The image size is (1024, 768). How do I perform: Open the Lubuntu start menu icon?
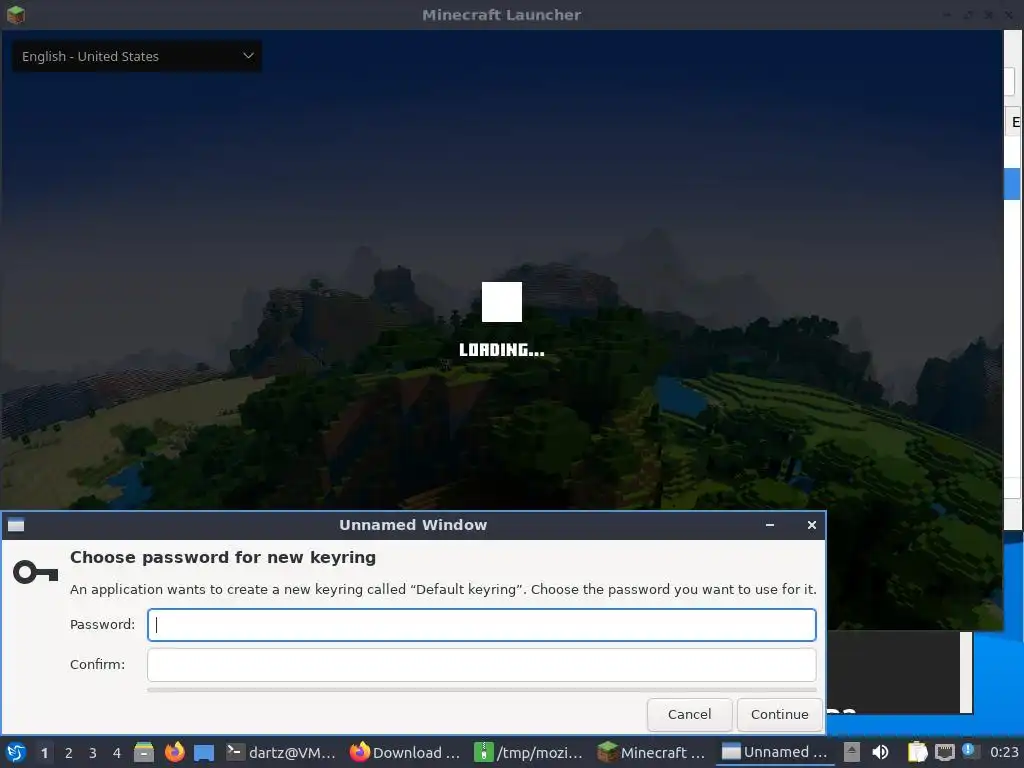click(16, 752)
